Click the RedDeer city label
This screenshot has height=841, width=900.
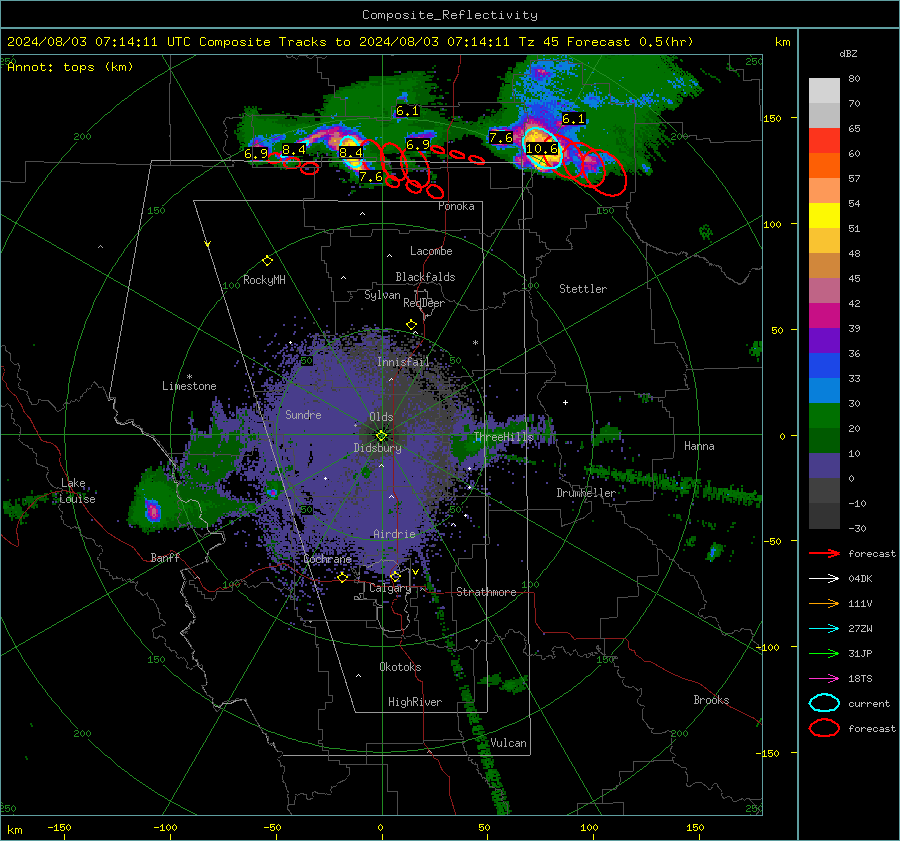click(424, 303)
